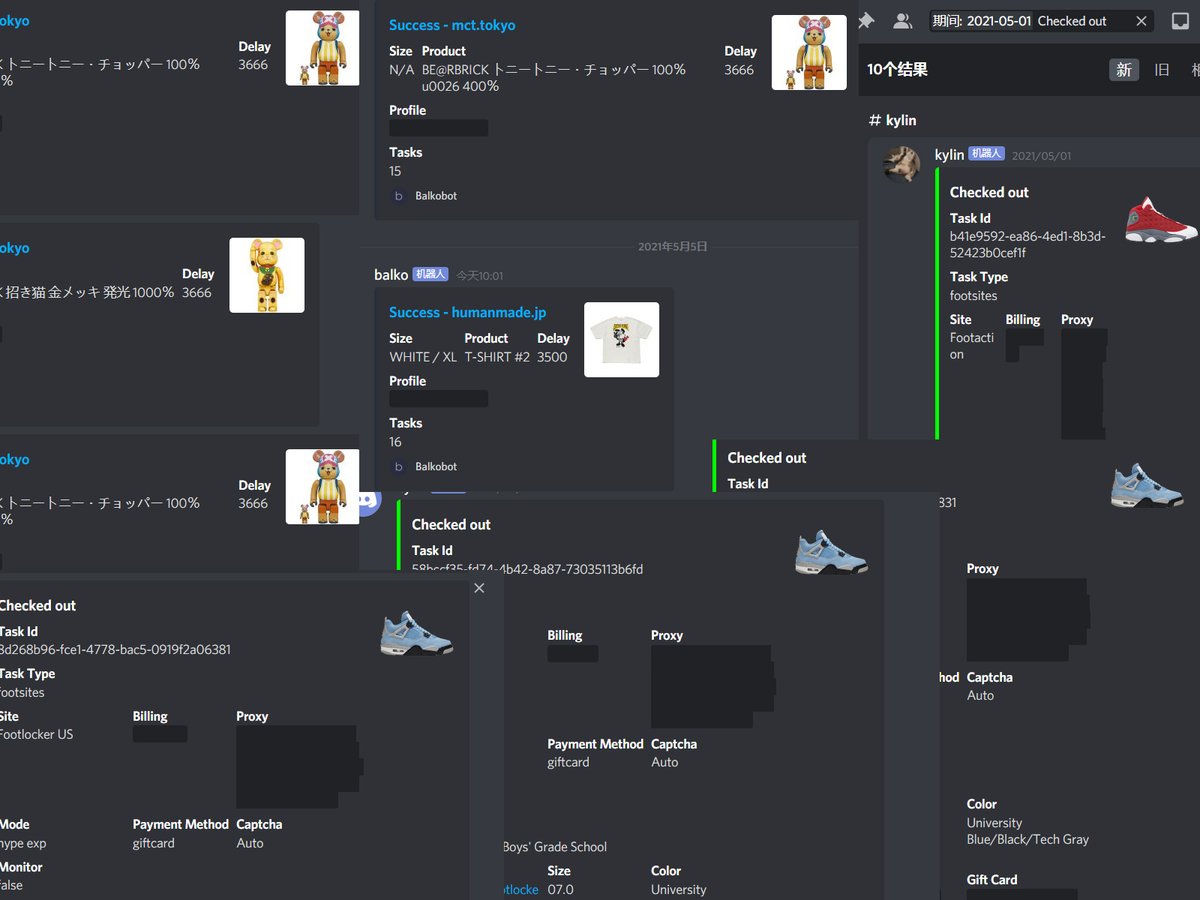This screenshot has height=900, width=1200.
Task: Click the 'Boys' Grade School' text
Action: click(x=555, y=847)
